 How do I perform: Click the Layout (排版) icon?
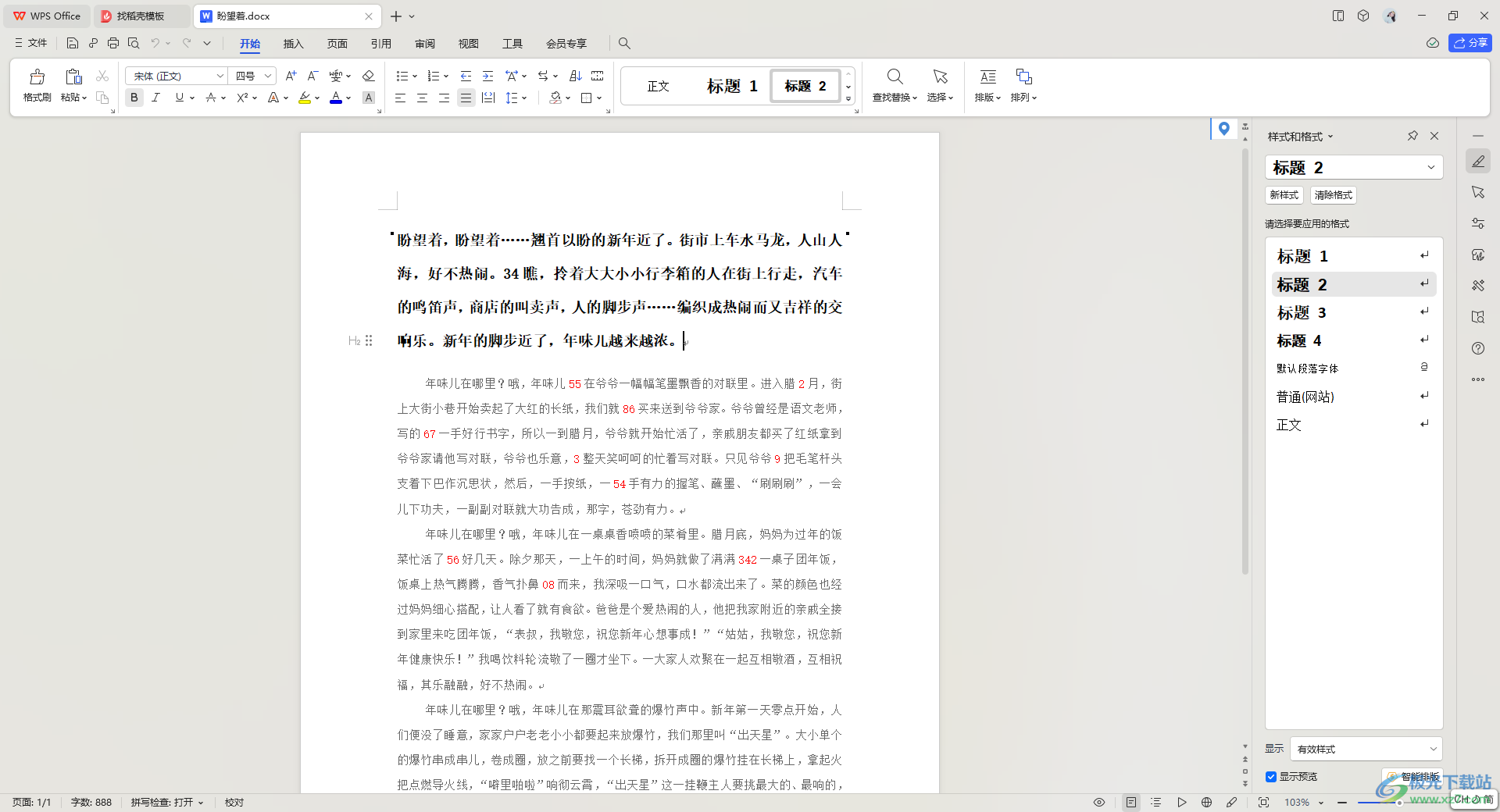pyautogui.click(x=987, y=77)
